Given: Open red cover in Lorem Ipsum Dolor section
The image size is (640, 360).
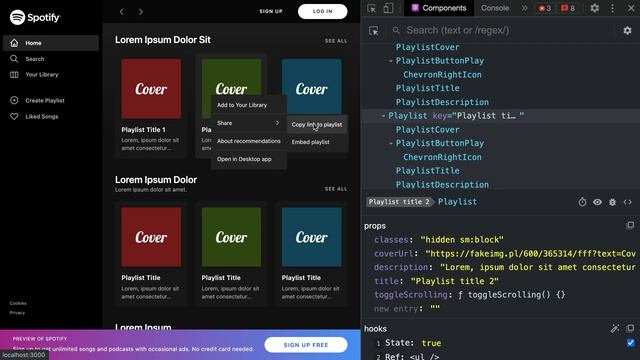Looking at the screenshot, I should tap(151, 237).
